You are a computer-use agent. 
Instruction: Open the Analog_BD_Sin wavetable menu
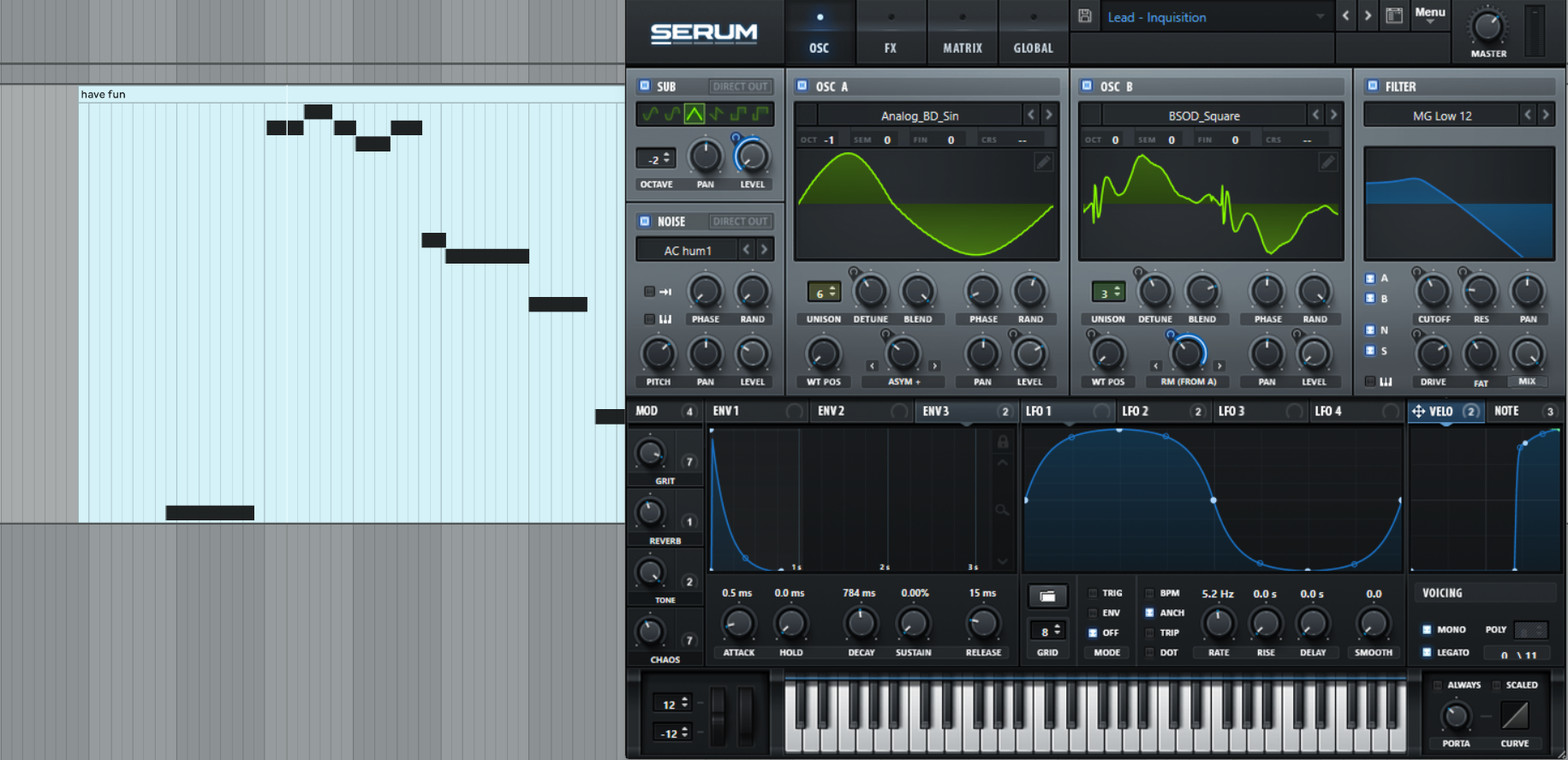click(x=920, y=116)
